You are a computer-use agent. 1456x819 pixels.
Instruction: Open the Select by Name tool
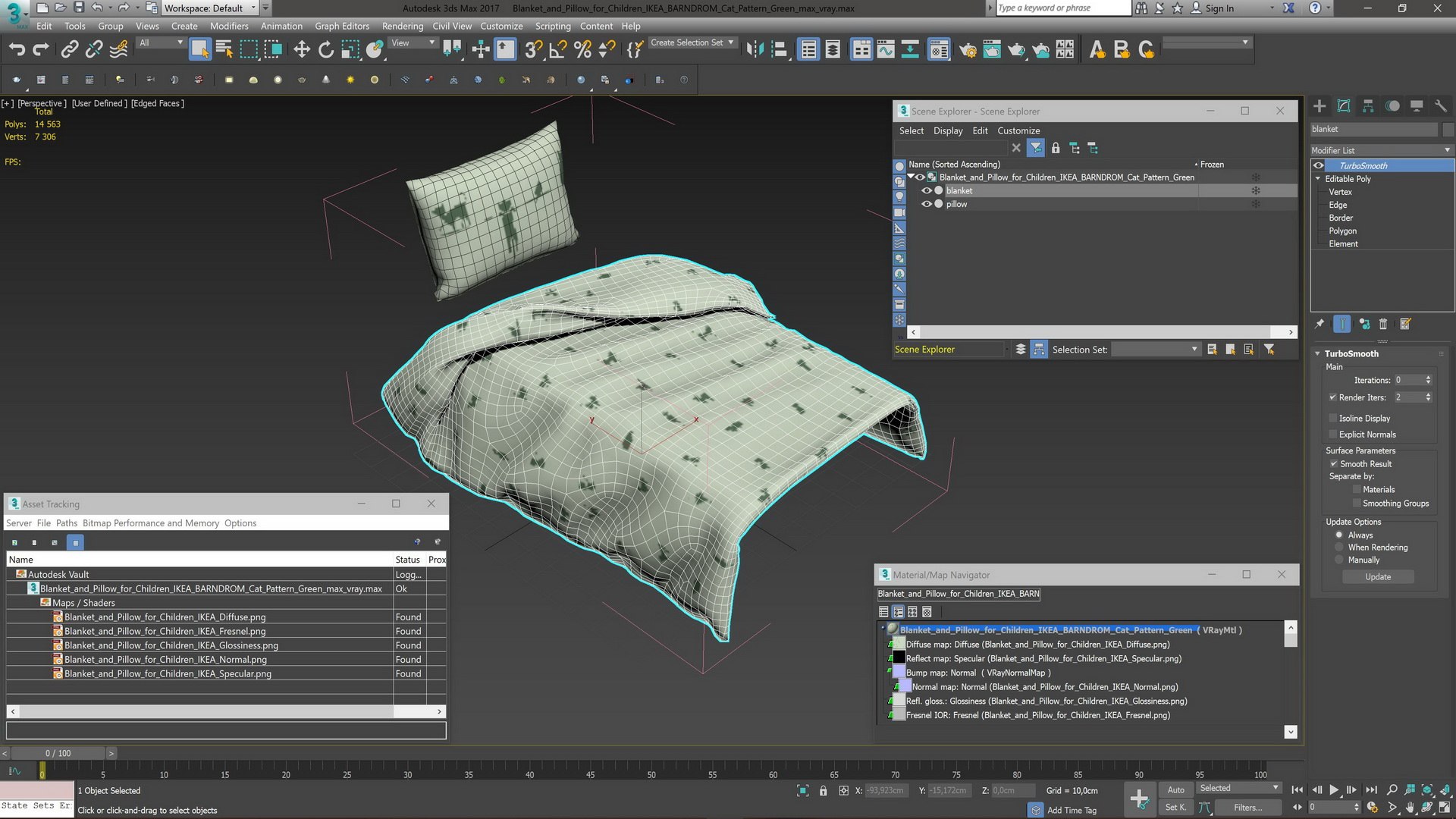[224, 50]
